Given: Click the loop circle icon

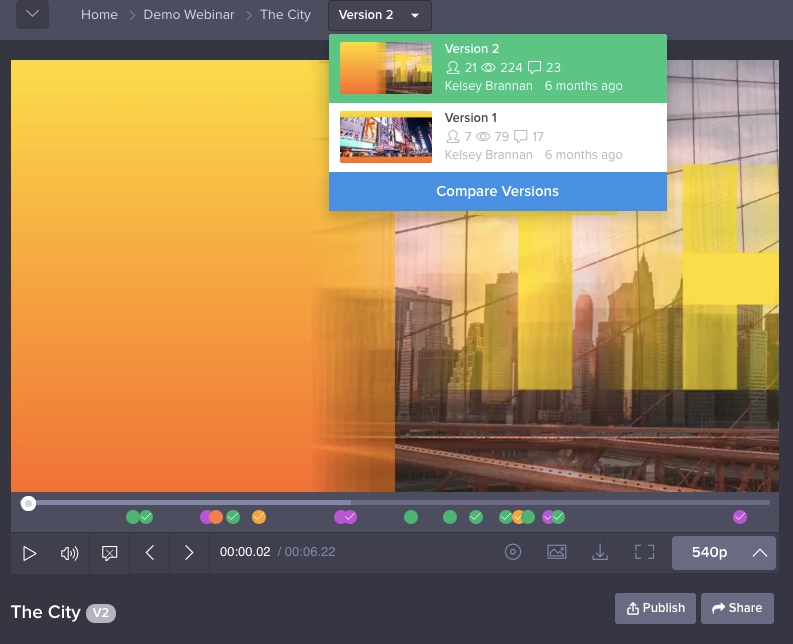Looking at the screenshot, I should click(x=513, y=552).
